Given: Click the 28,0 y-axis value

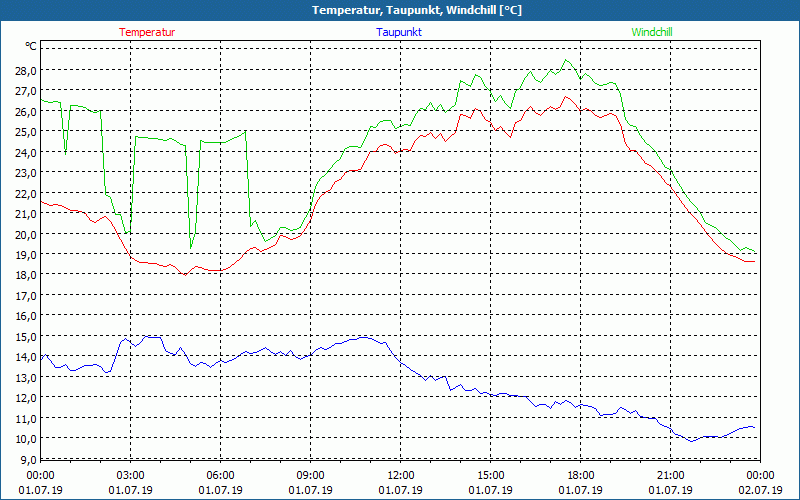Looking at the screenshot, I should 26,70.
